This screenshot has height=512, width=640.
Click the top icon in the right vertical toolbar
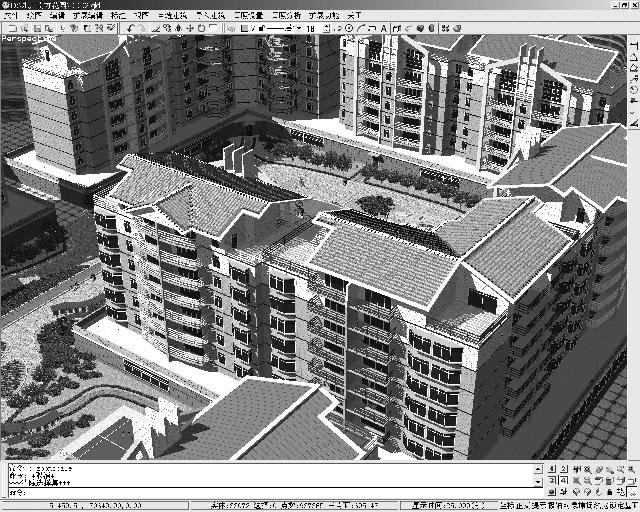[634, 44]
